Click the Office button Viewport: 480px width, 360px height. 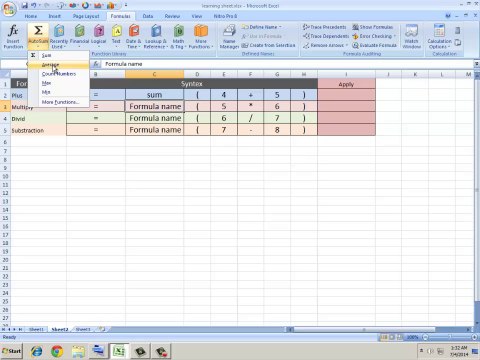click(x=9, y=9)
